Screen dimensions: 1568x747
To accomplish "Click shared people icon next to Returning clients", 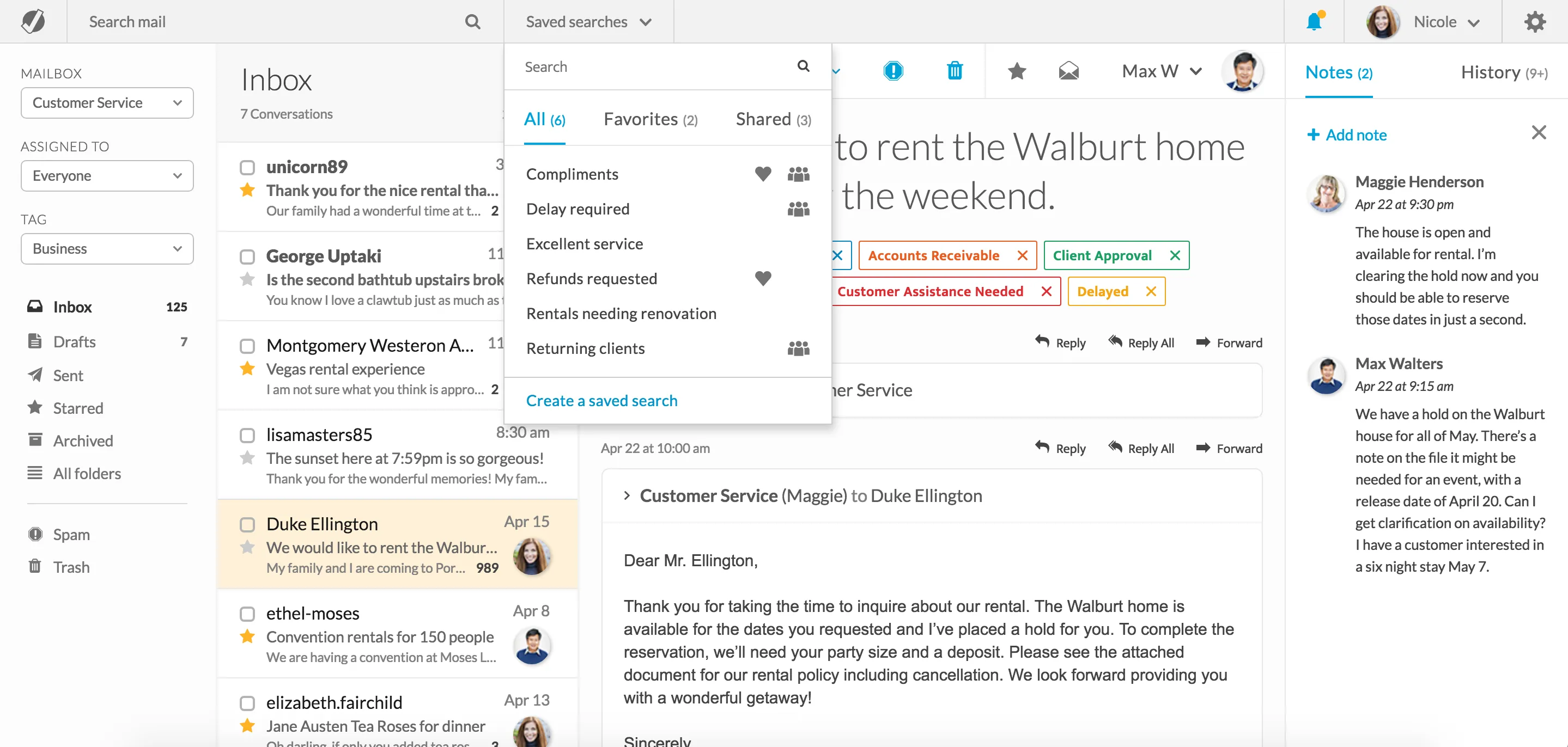I will [798, 348].
